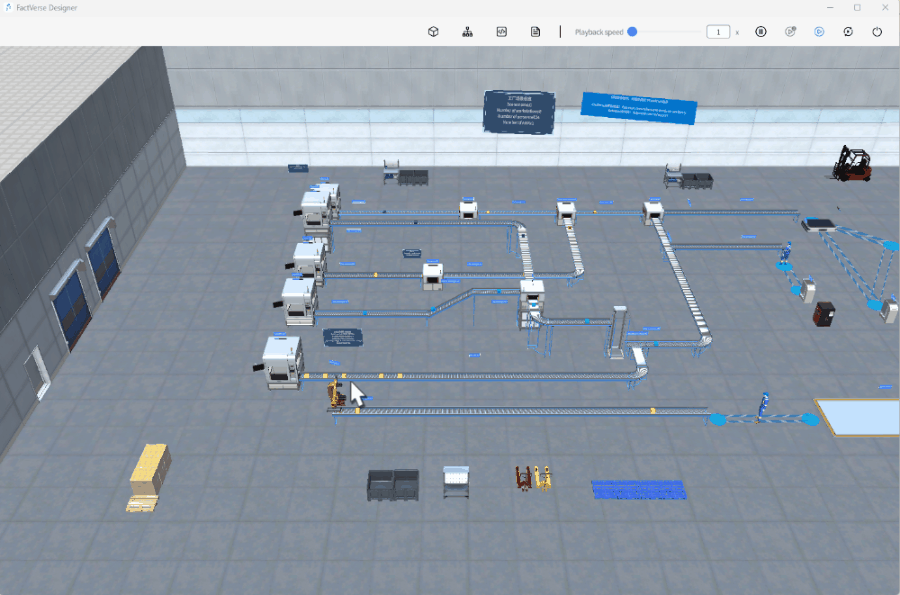Click the pause simulation icon
This screenshot has width=900, height=595.
click(760, 31)
